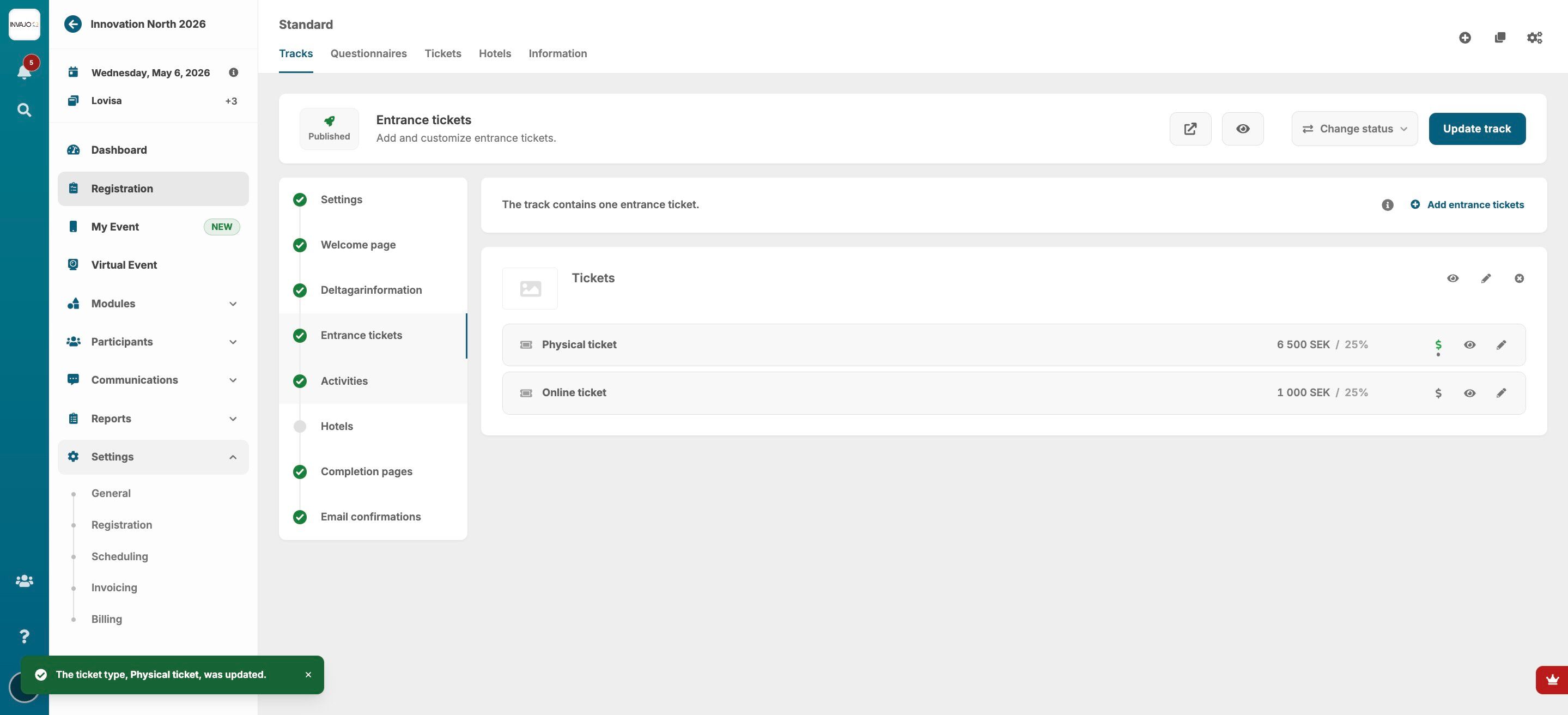Open the double-gear settings icon in the top right
Image resolution: width=1568 pixels, height=715 pixels.
click(x=1534, y=38)
